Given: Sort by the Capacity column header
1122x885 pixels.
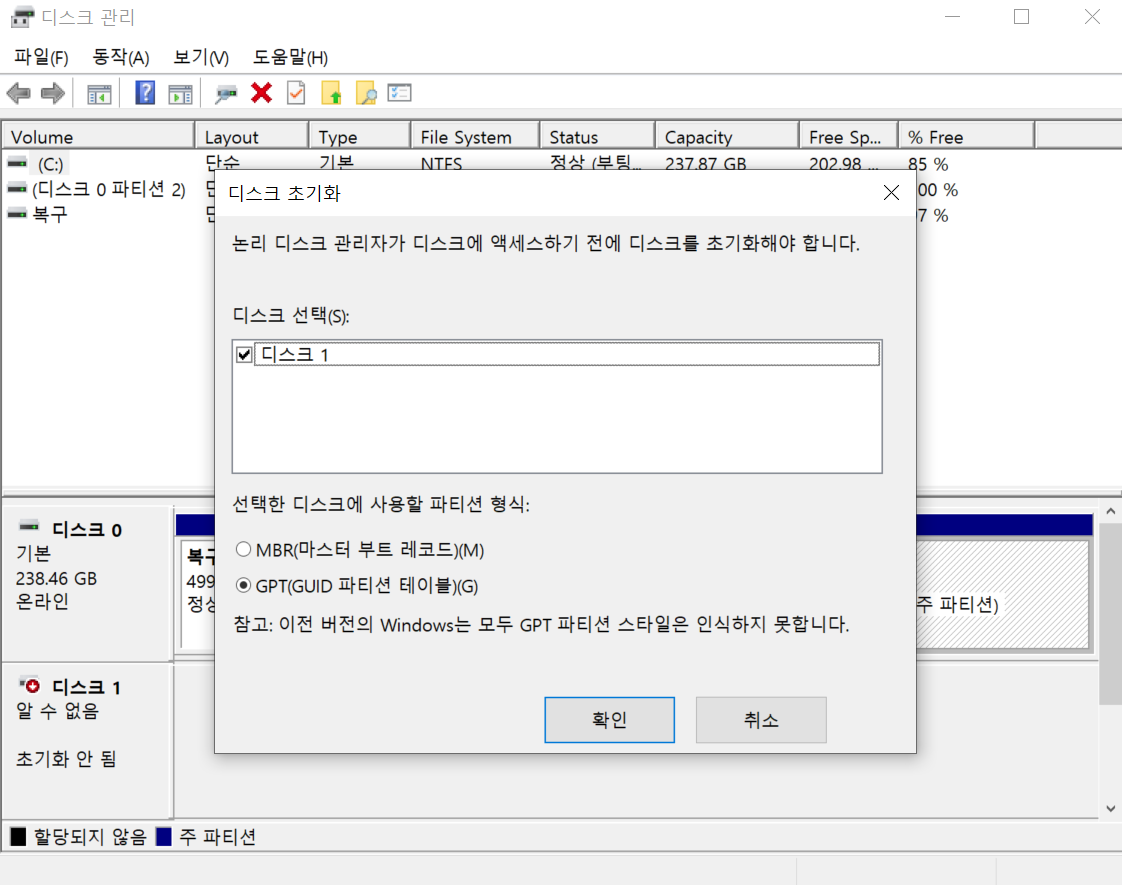Looking at the screenshot, I should point(727,137).
